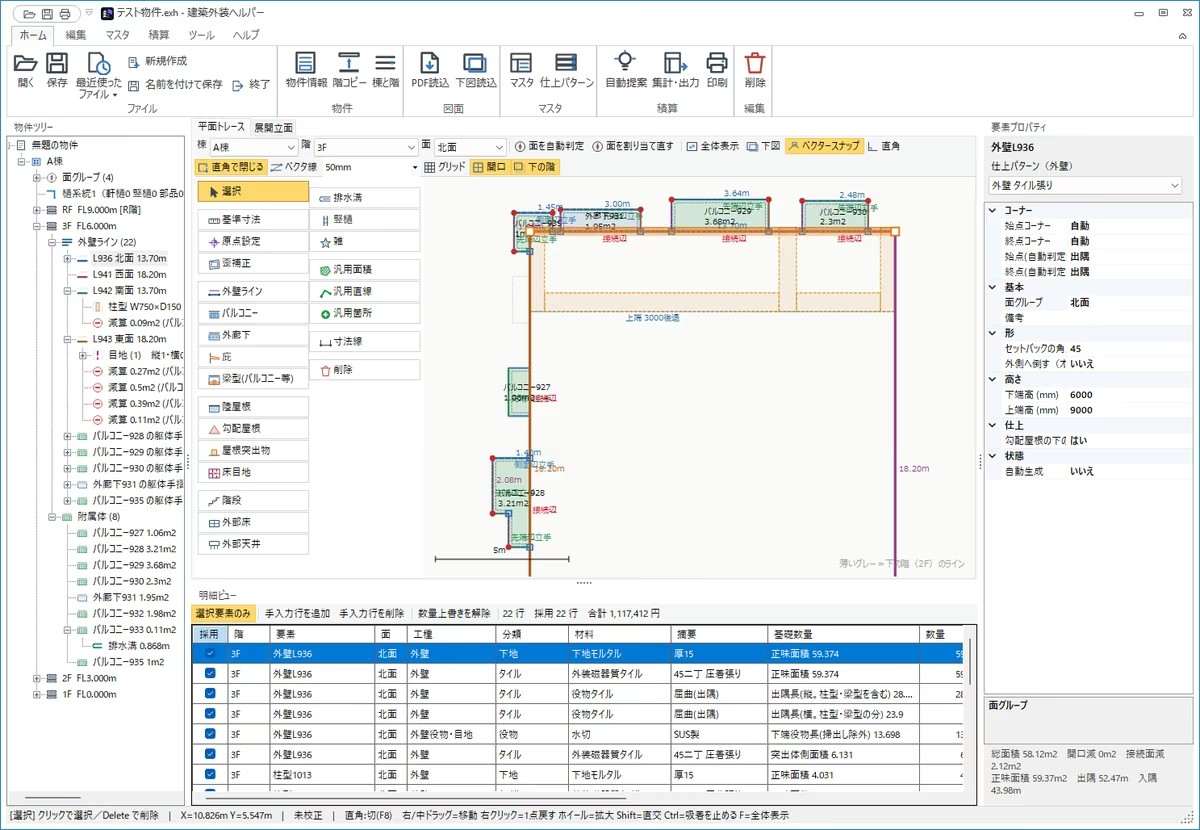This screenshot has width=1200, height=830.
Task: Click the 階コピー ribbon icon
Action: 349,72
